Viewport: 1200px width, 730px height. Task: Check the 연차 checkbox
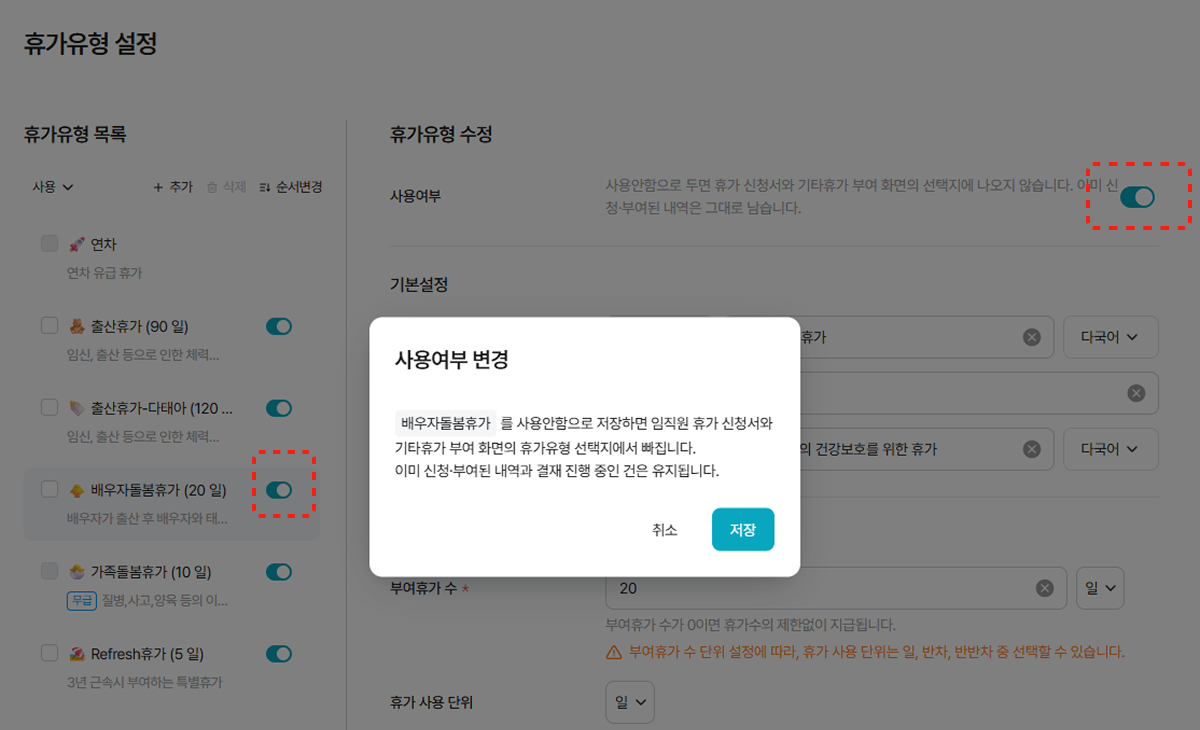coord(49,244)
